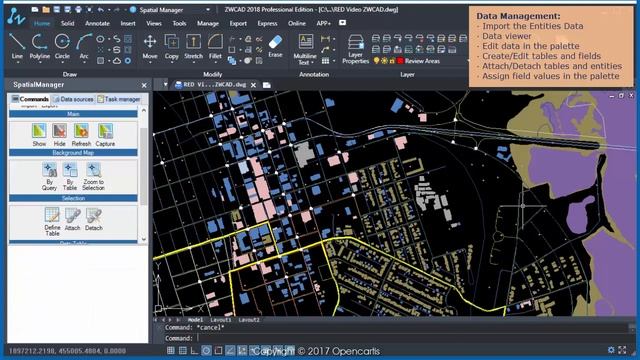The width and height of the screenshot is (640, 360).
Task: Open the settings gear in status bar
Action: coord(611,350)
